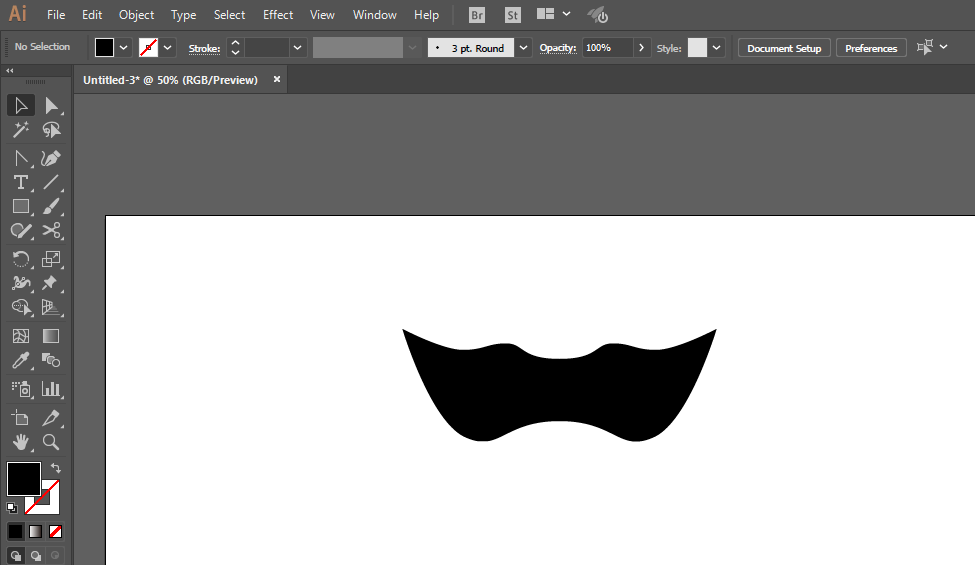Open the 3 pt. Round brush dropdown
Viewport: 975px width, 565px height.
coord(523,48)
